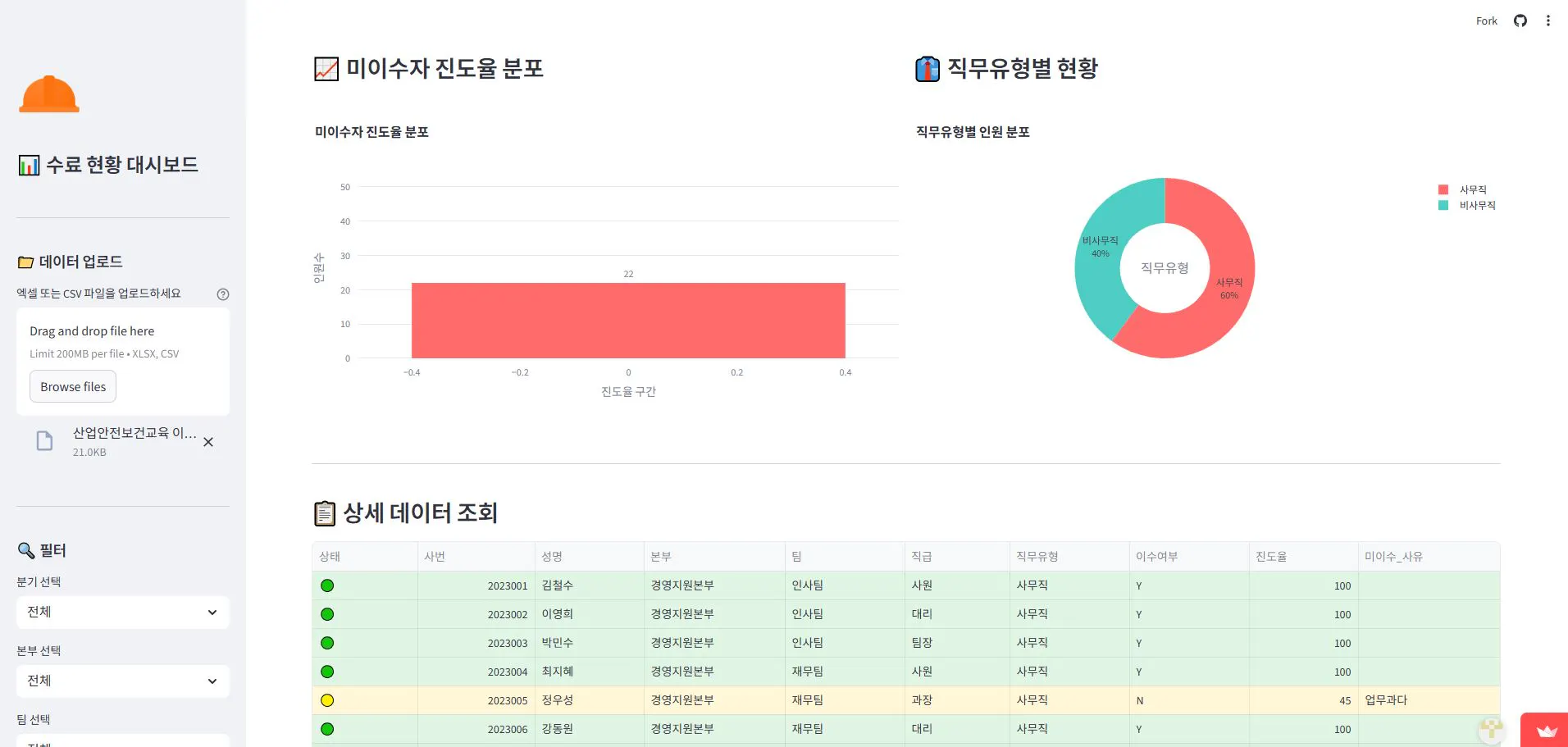Click the Fork link
This screenshot has width=1568, height=747.
tap(1486, 21)
